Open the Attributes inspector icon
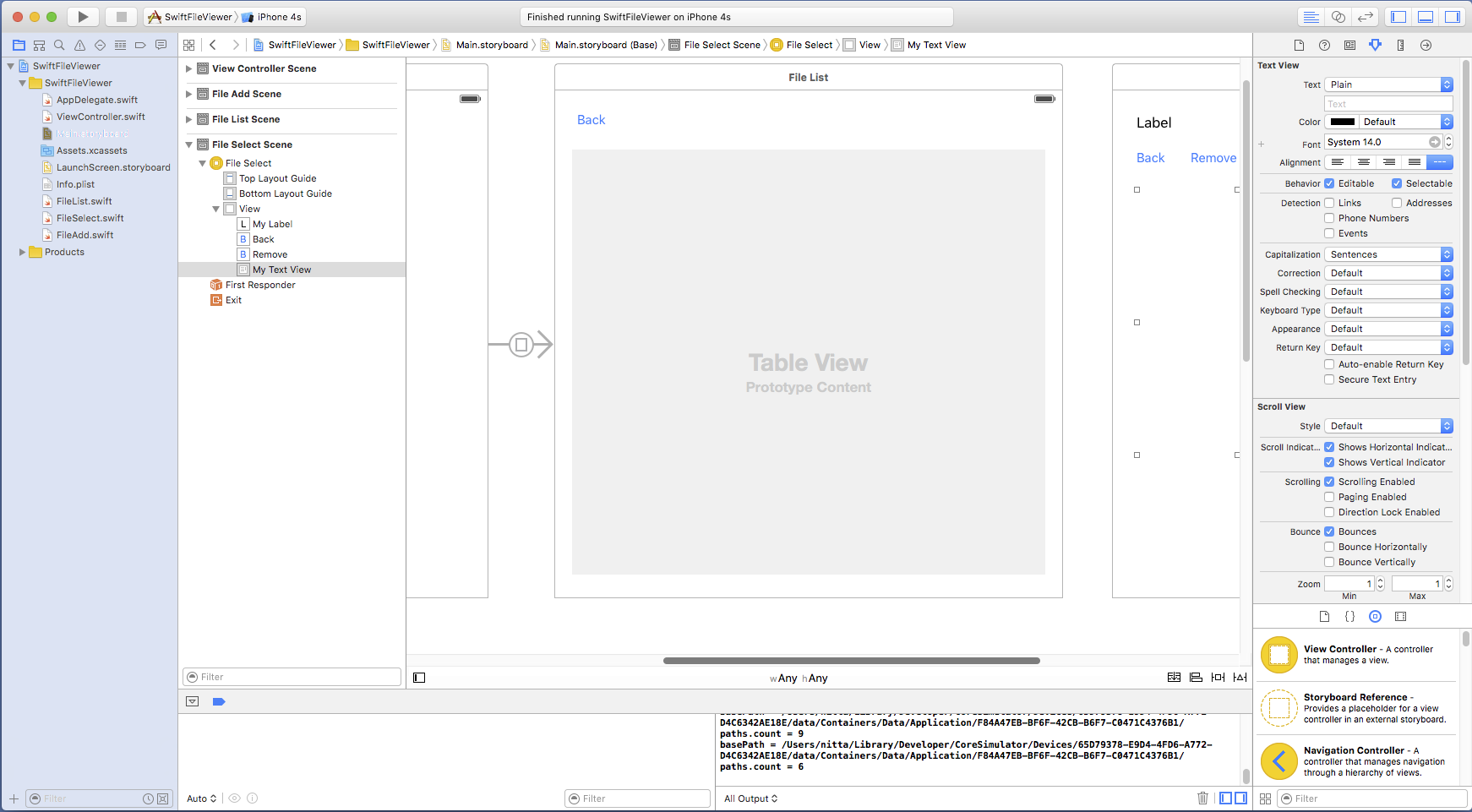 coord(1375,45)
